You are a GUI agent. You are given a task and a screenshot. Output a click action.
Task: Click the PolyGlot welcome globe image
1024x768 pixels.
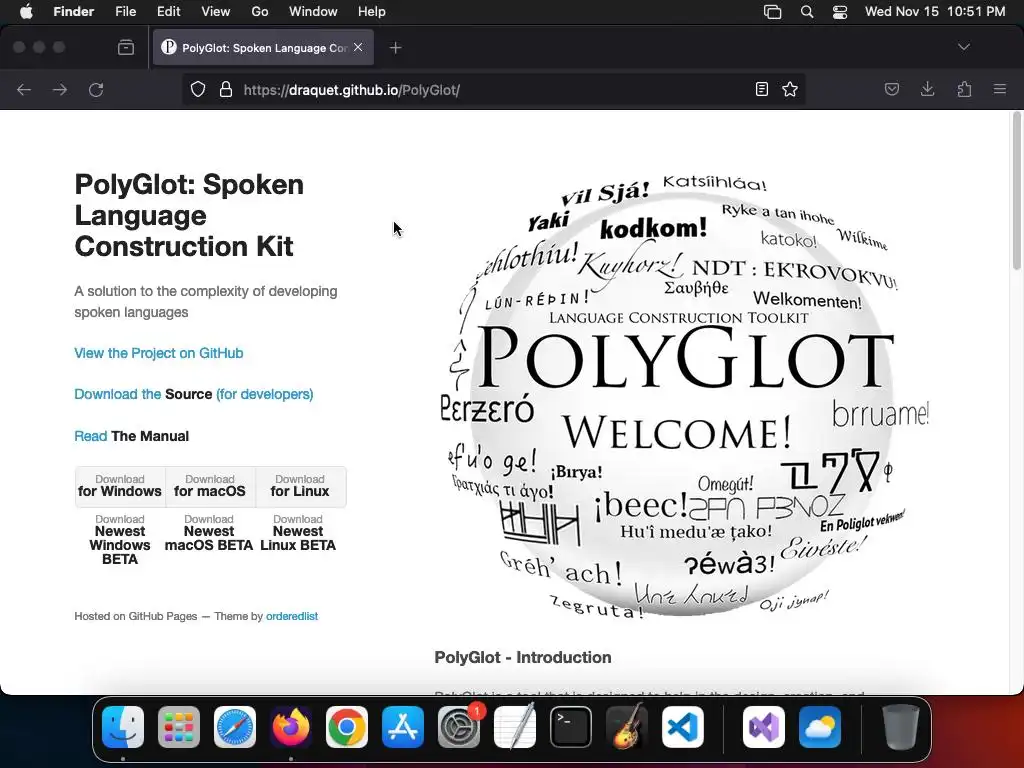pos(684,396)
